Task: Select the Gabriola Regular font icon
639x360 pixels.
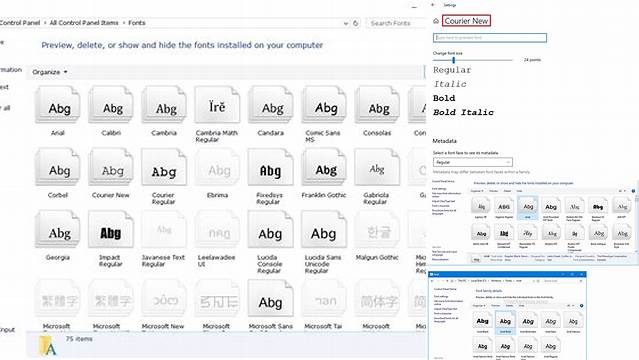Action: coord(377,167)
